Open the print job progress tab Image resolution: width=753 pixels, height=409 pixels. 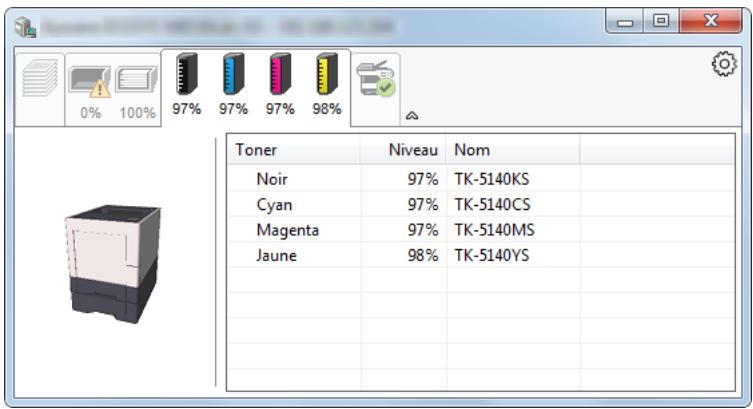pos(40,89)
